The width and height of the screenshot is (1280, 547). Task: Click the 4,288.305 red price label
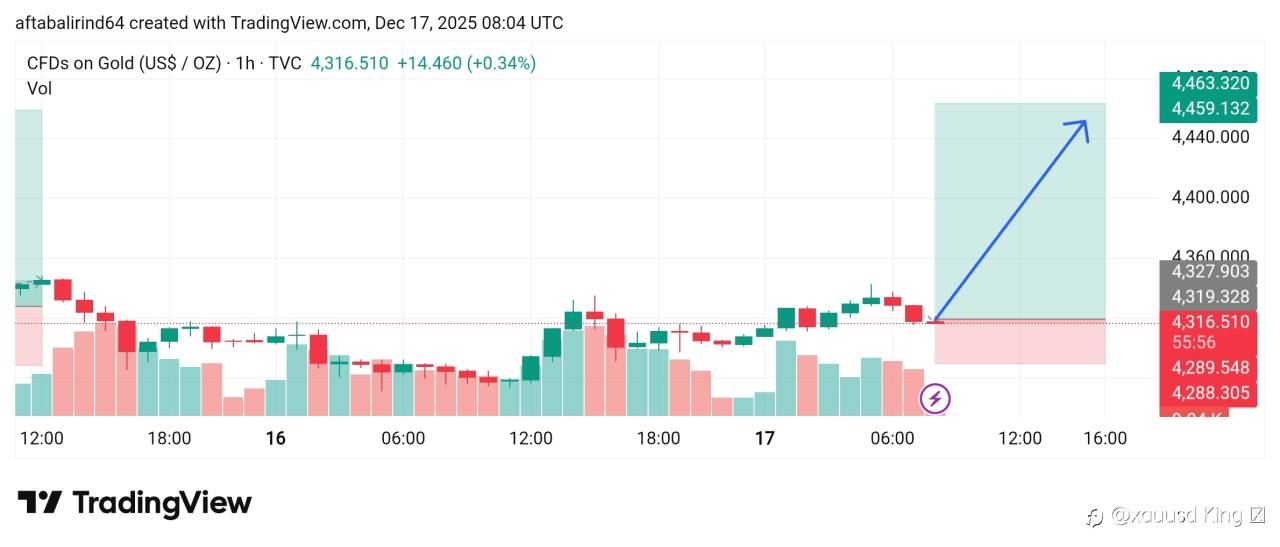(x=1210, y=393)
